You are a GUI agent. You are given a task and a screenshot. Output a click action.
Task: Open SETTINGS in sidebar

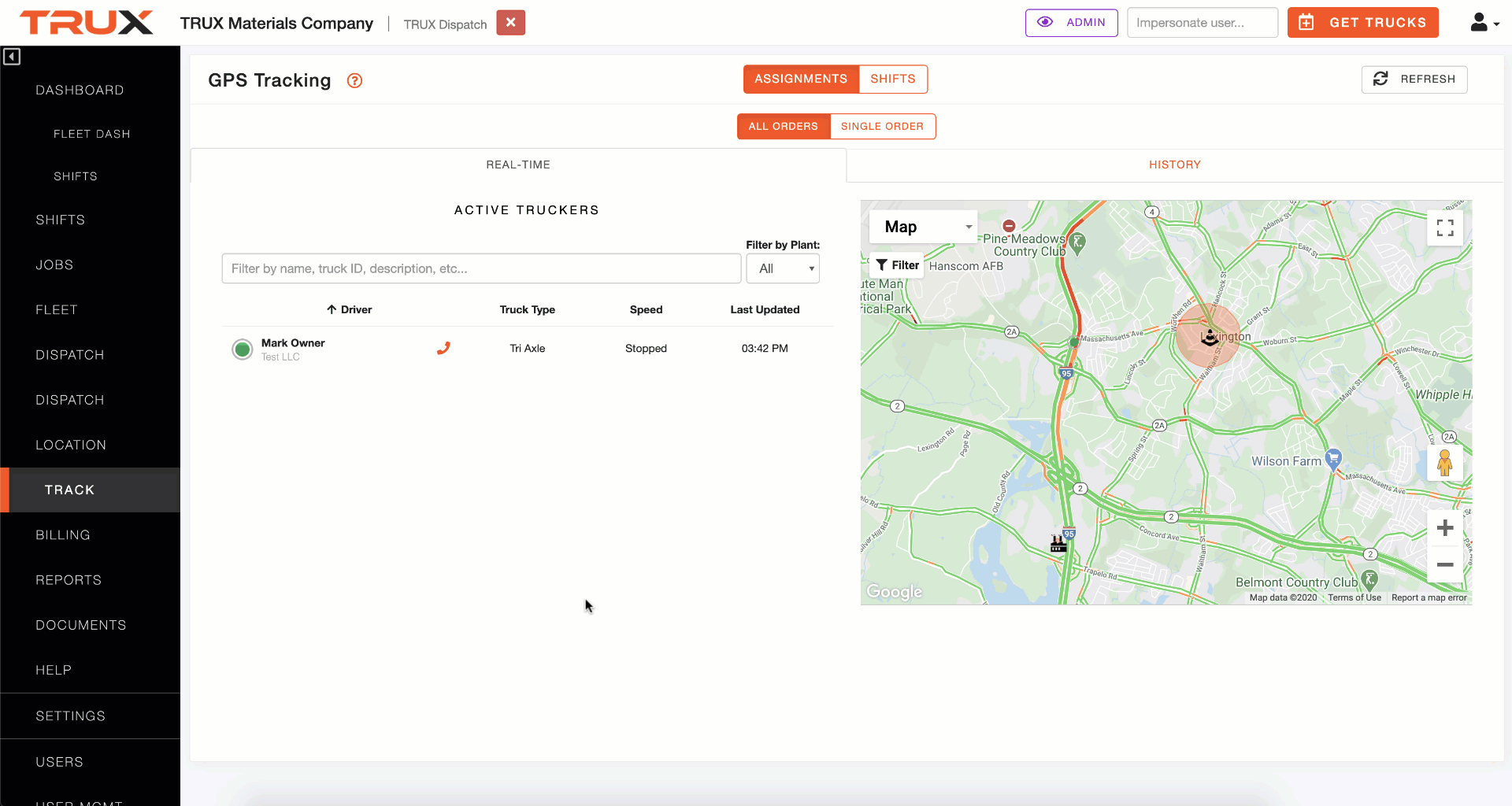click(x=70, y=715)
